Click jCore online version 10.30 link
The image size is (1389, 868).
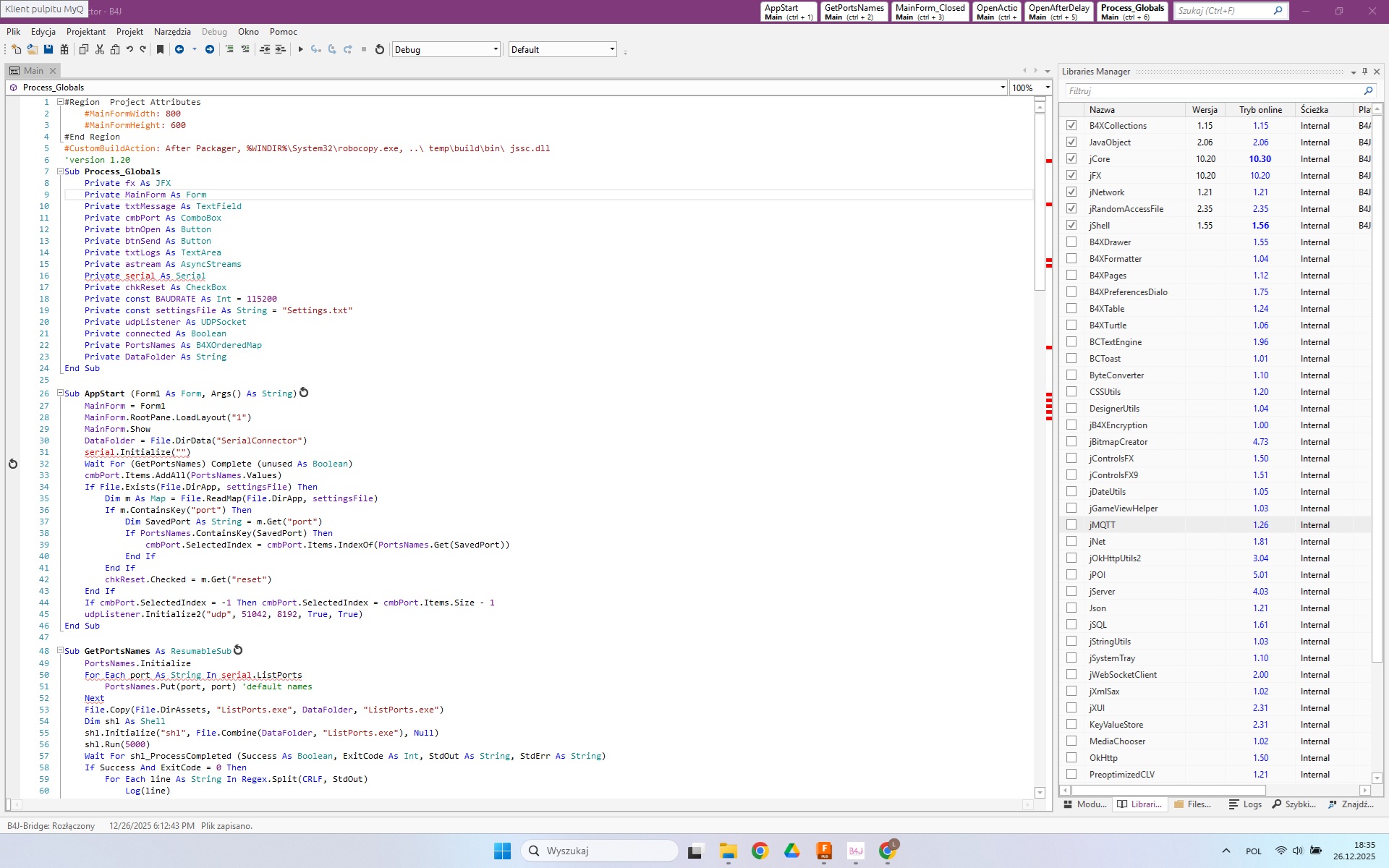1260,159
